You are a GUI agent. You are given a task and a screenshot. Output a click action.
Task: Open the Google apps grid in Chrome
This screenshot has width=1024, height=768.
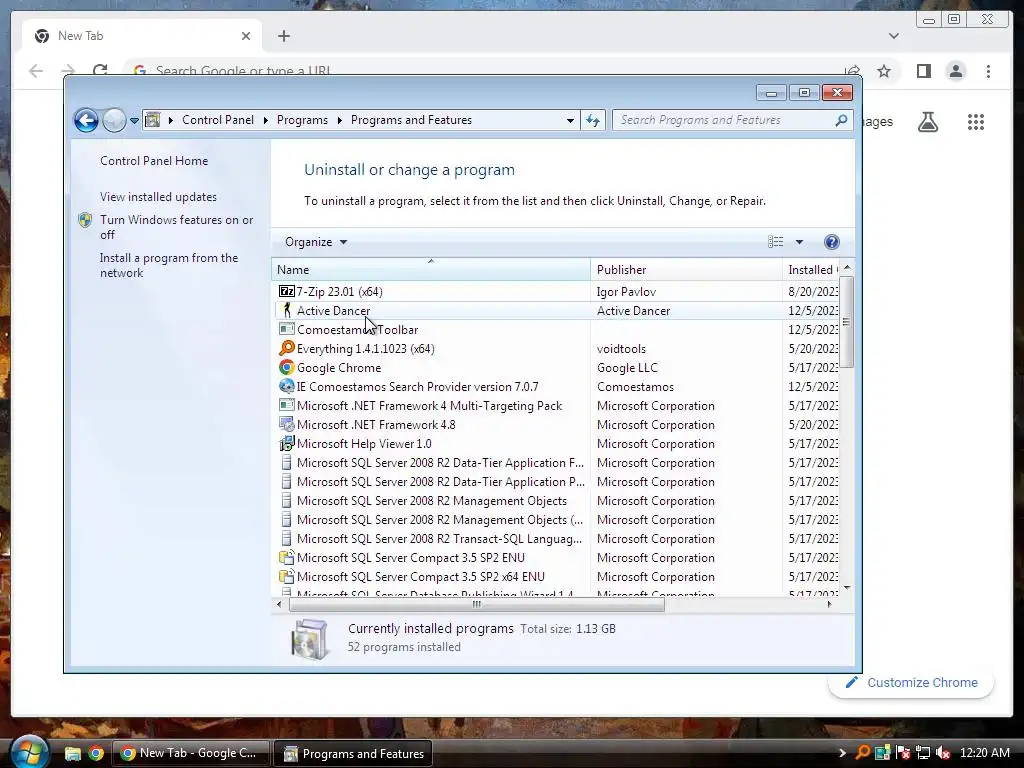976,121
